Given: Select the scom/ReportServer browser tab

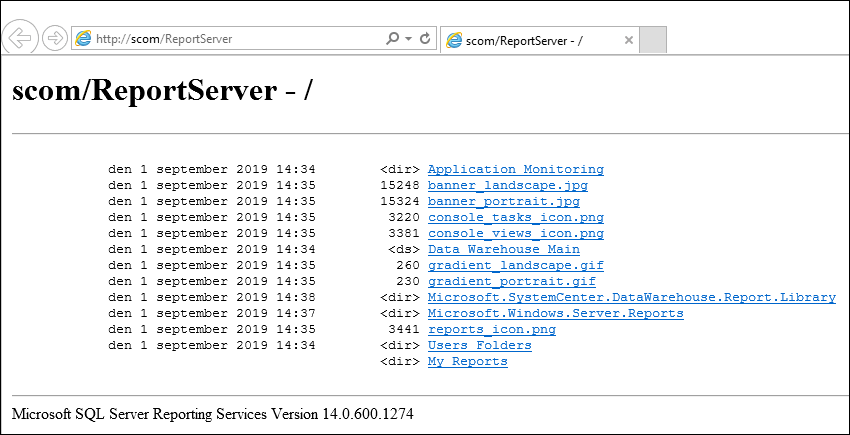Looking at the screenshot, I should (x=540, y=40).
